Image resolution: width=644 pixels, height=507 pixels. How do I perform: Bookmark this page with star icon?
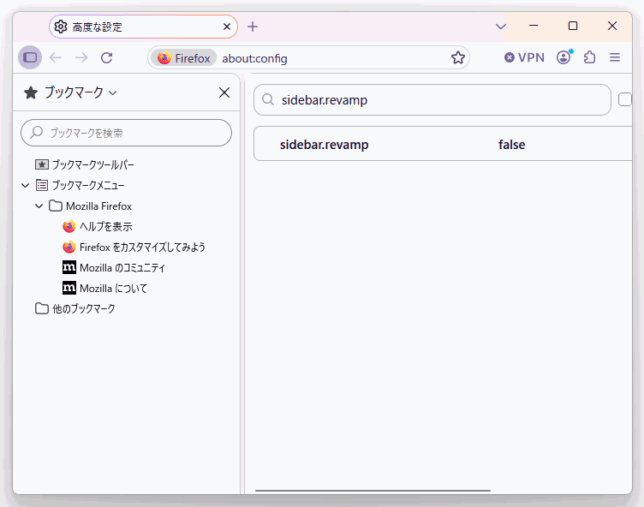[x=458, y=58]
